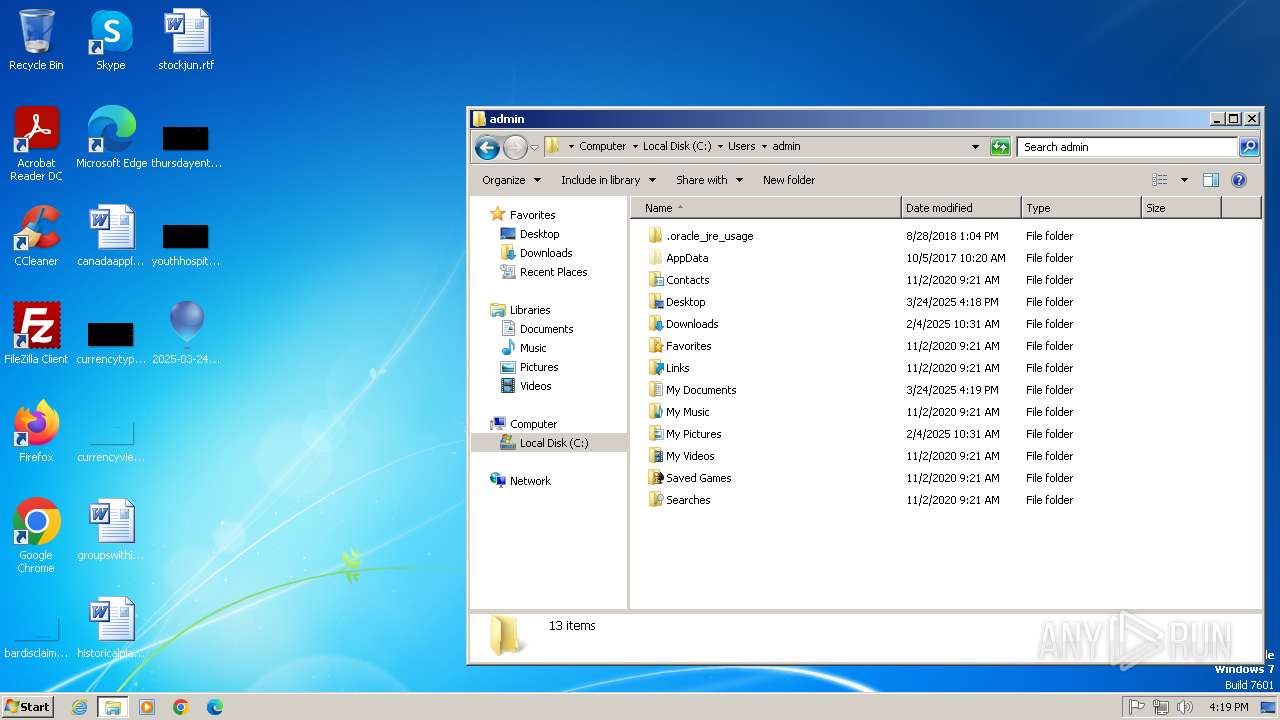
Task: Click the Explorer Forward arrow button
Action: point(515,147)
